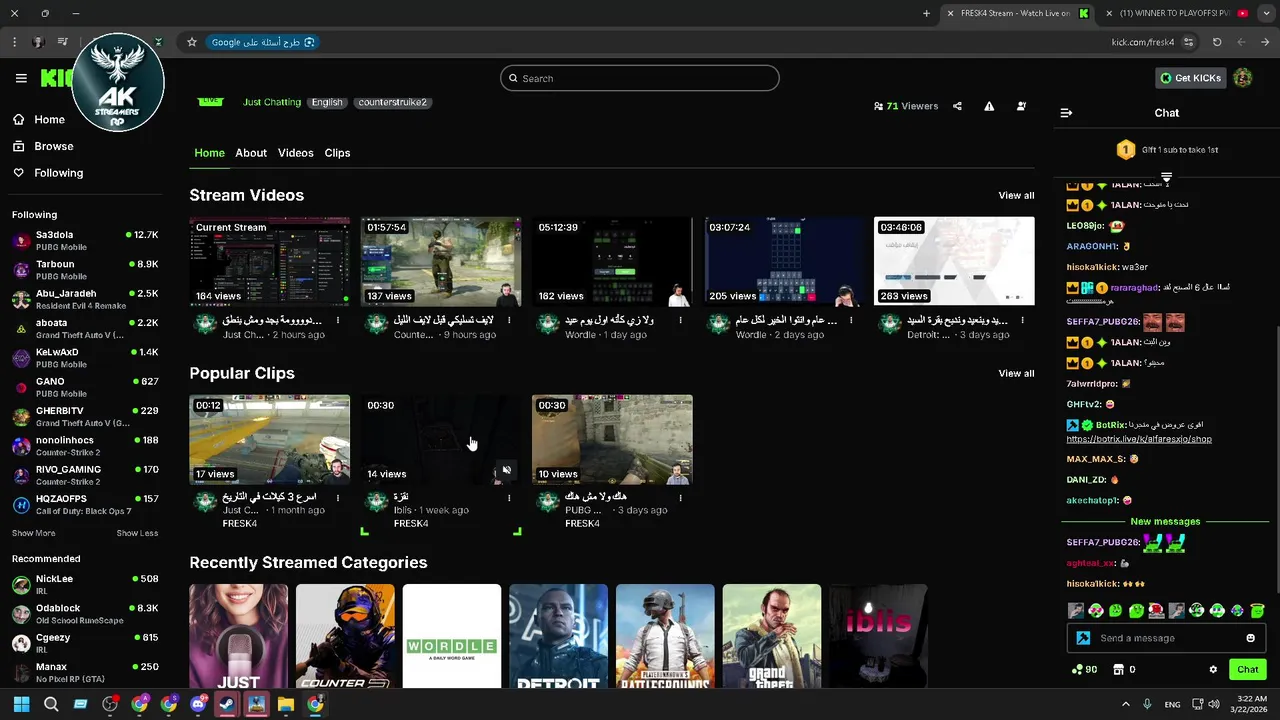
Task: Open Steam from the taskbar
Action: 227,704
